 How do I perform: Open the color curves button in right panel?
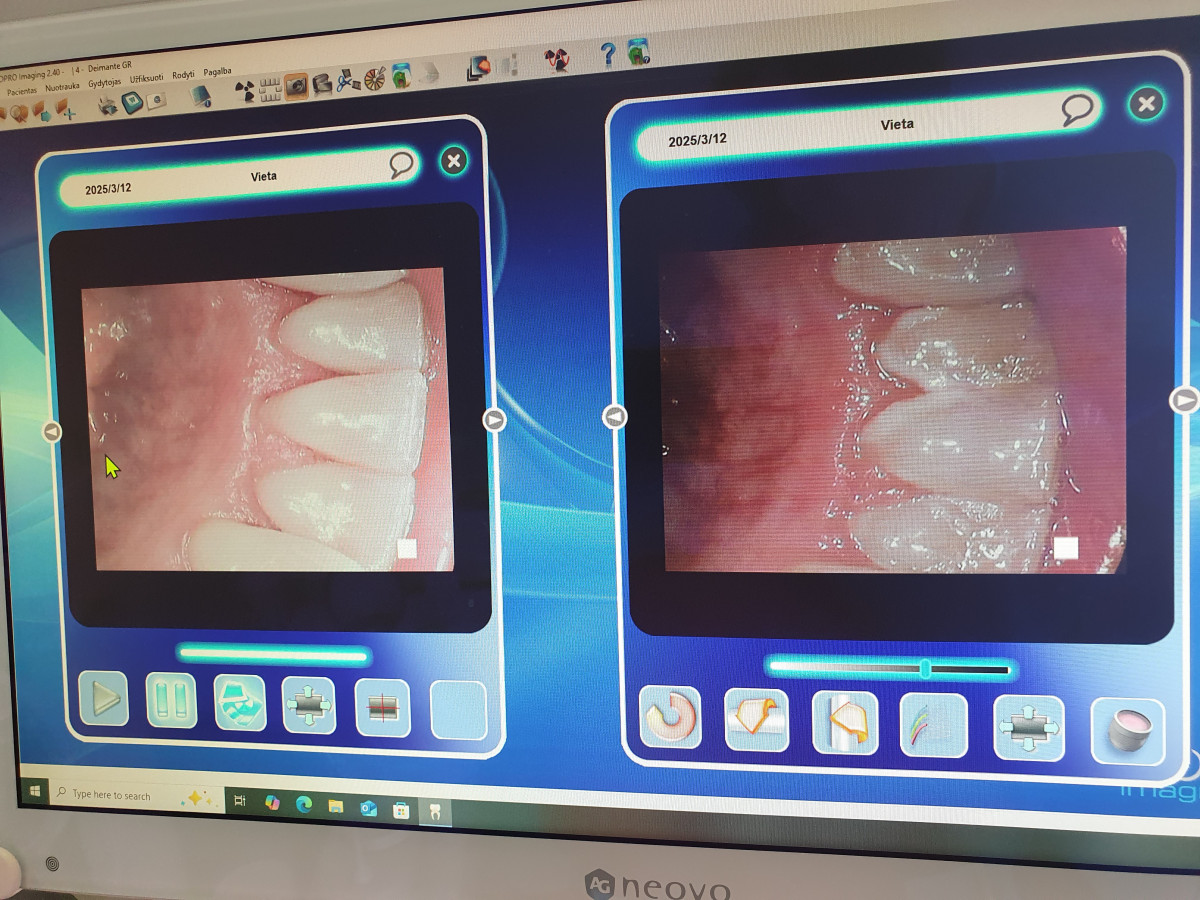(934, 725)
